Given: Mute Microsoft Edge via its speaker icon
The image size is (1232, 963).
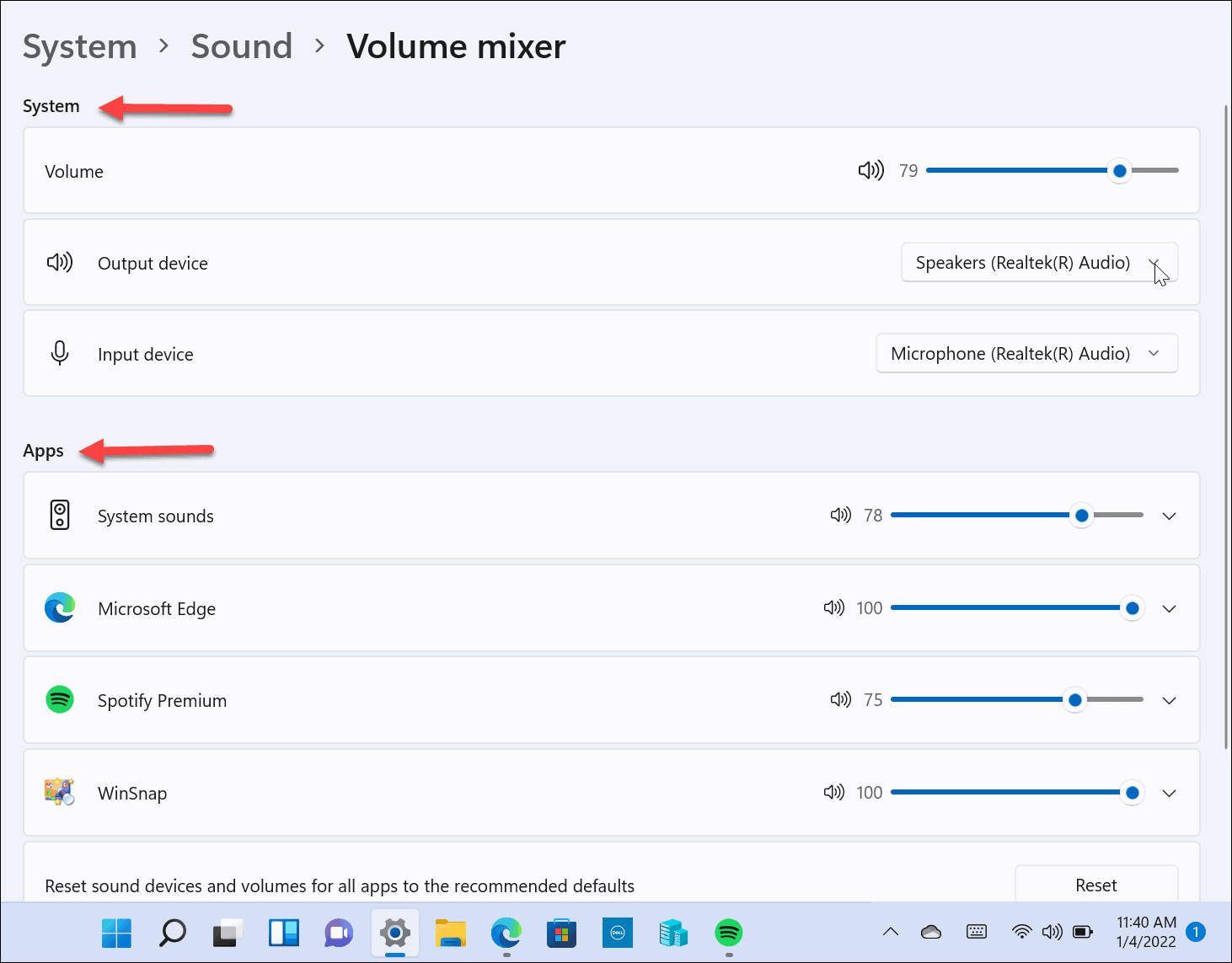Looking at the screenshot, I should 833,607.
